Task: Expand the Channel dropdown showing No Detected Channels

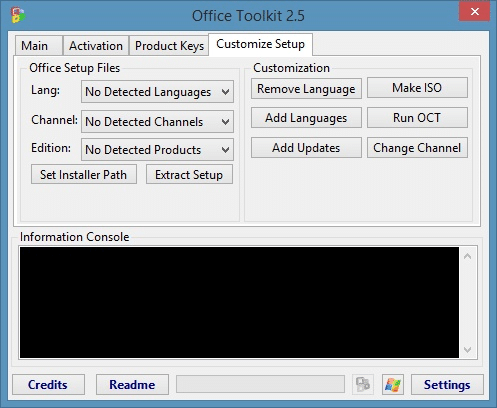Action: click(x=157, y=122)
